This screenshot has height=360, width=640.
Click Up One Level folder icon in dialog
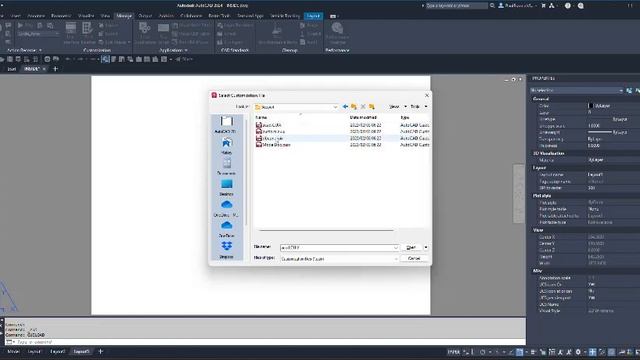pos(354,107)
